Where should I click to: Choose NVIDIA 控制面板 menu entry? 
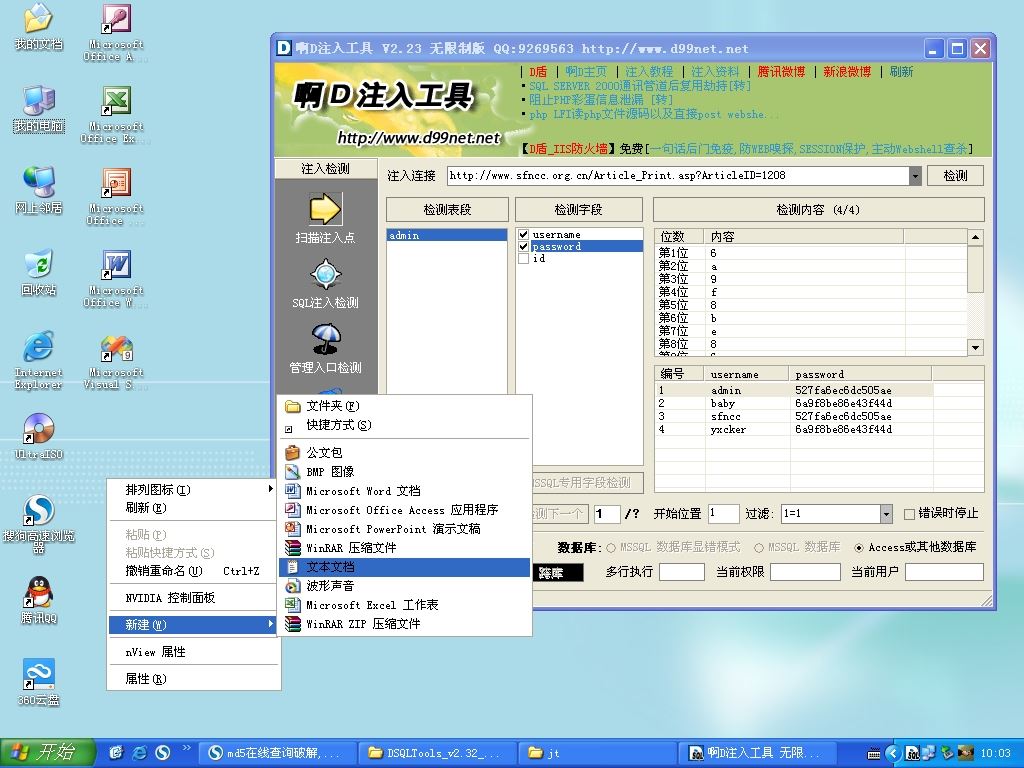coord(193,598)
